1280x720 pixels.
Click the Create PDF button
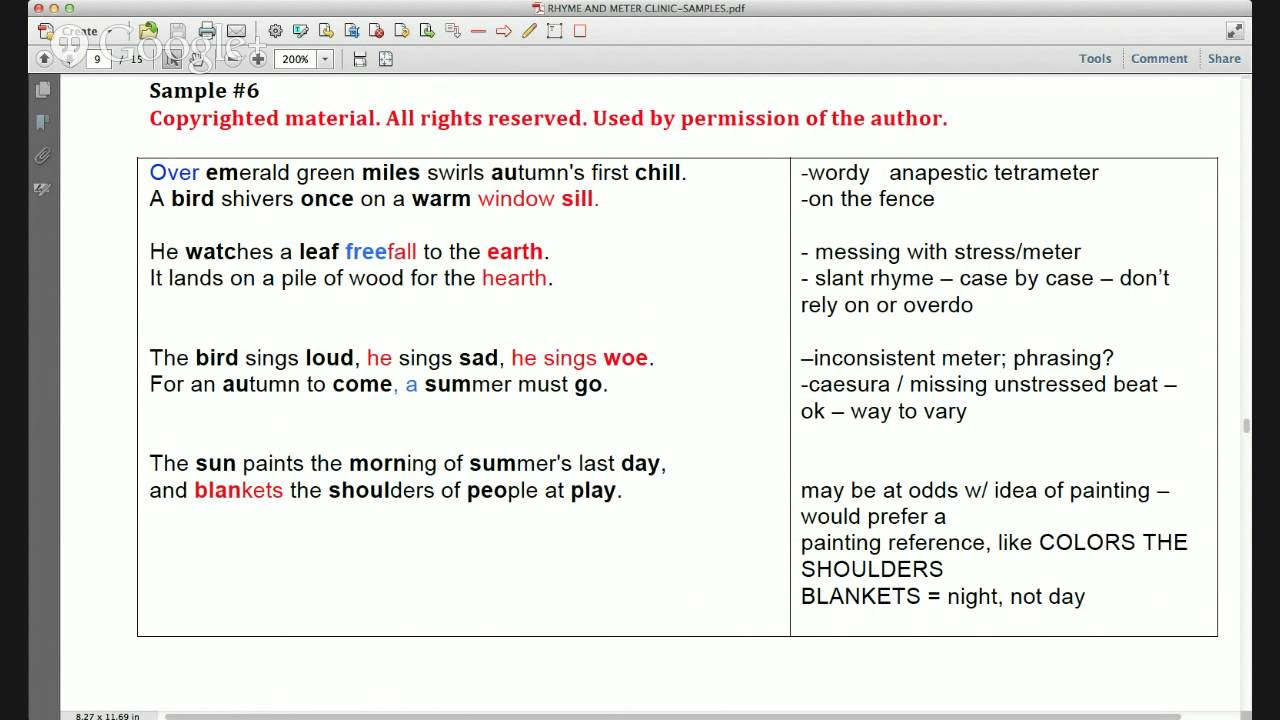(70, 31)
